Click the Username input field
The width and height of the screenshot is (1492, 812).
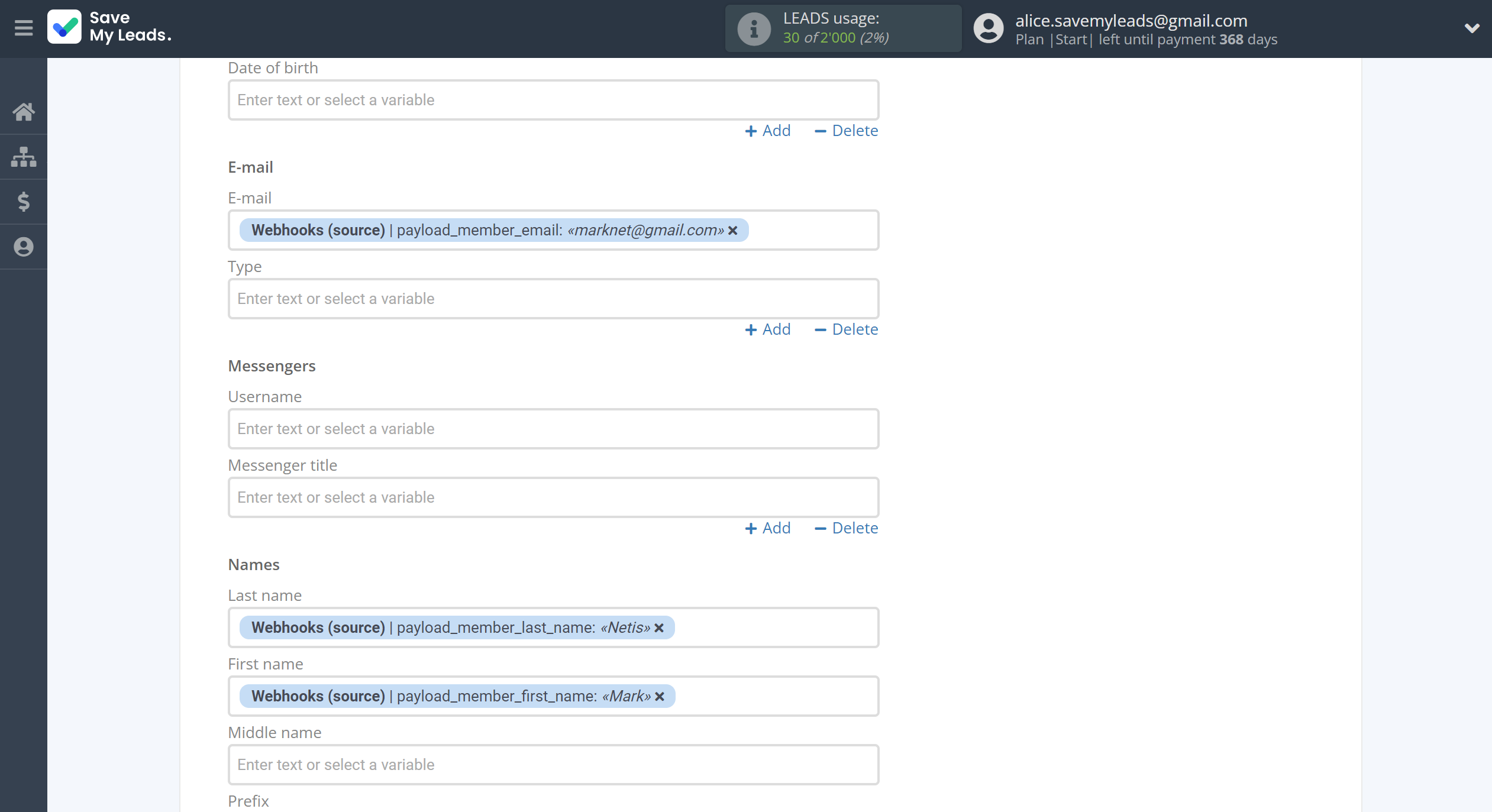point(553,429)
